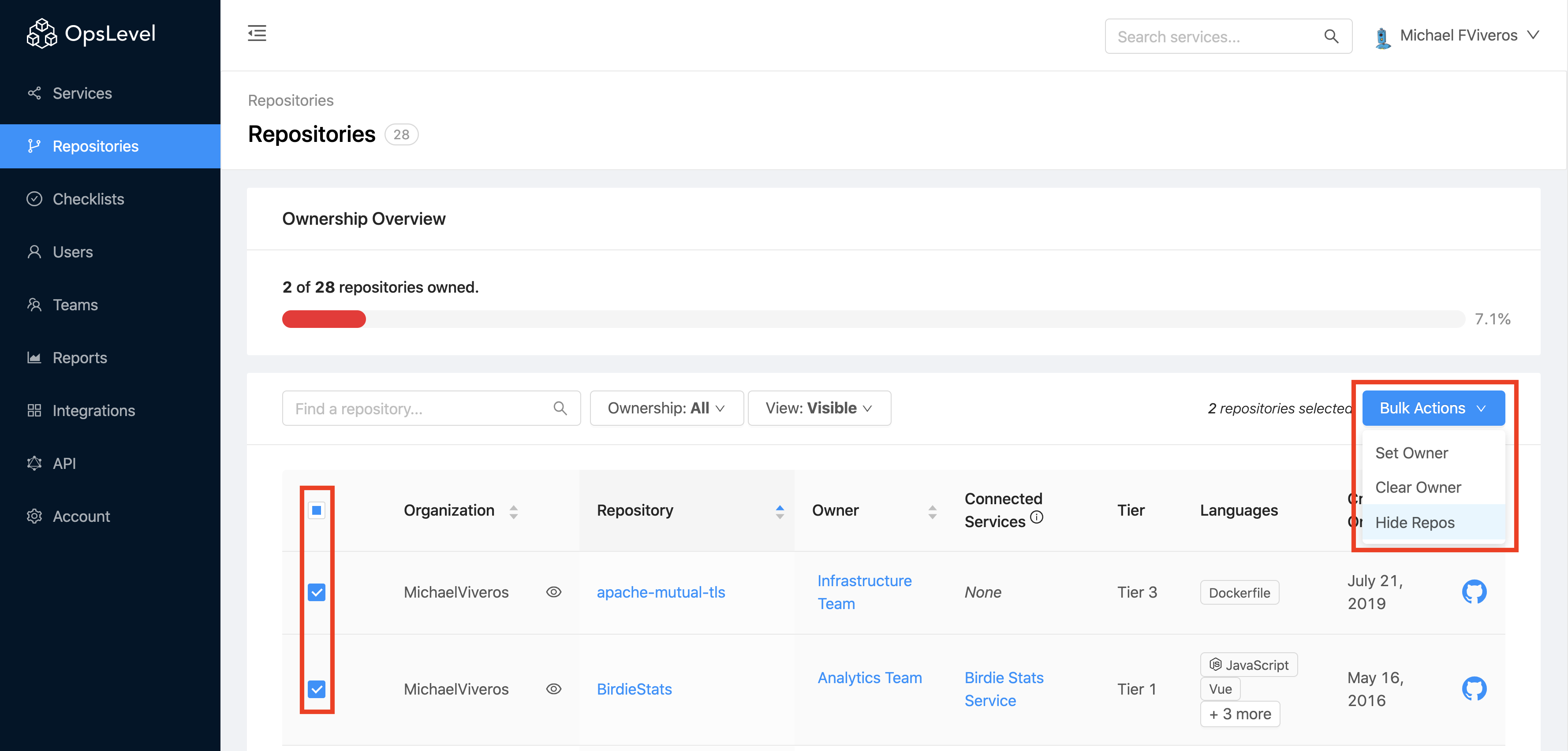
Task: Click the red ownership progress bar
Action: 324,319
